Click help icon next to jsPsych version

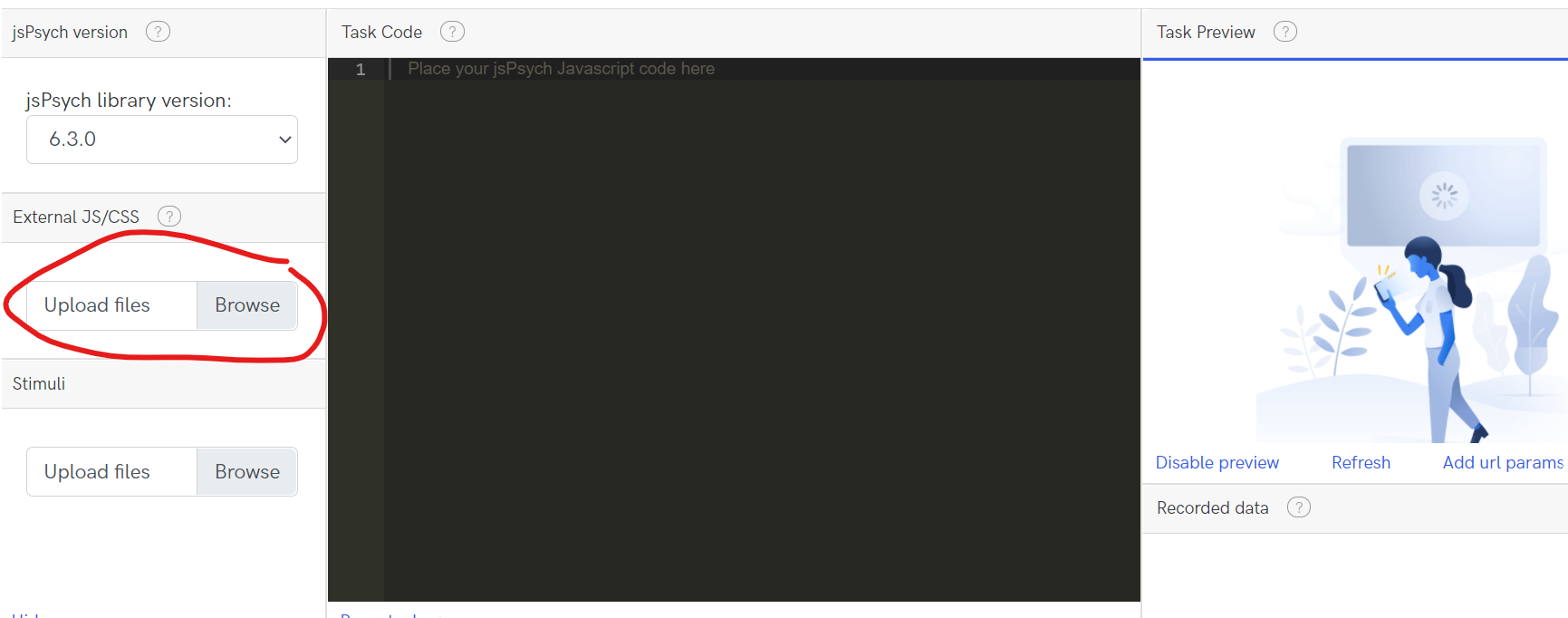(158, 32)
